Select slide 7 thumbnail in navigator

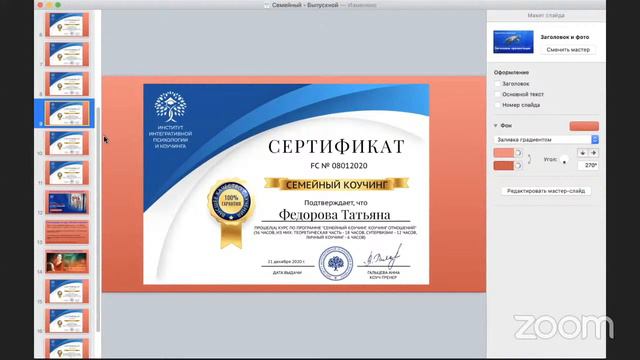pyautogui.click(x=67, y=54)
